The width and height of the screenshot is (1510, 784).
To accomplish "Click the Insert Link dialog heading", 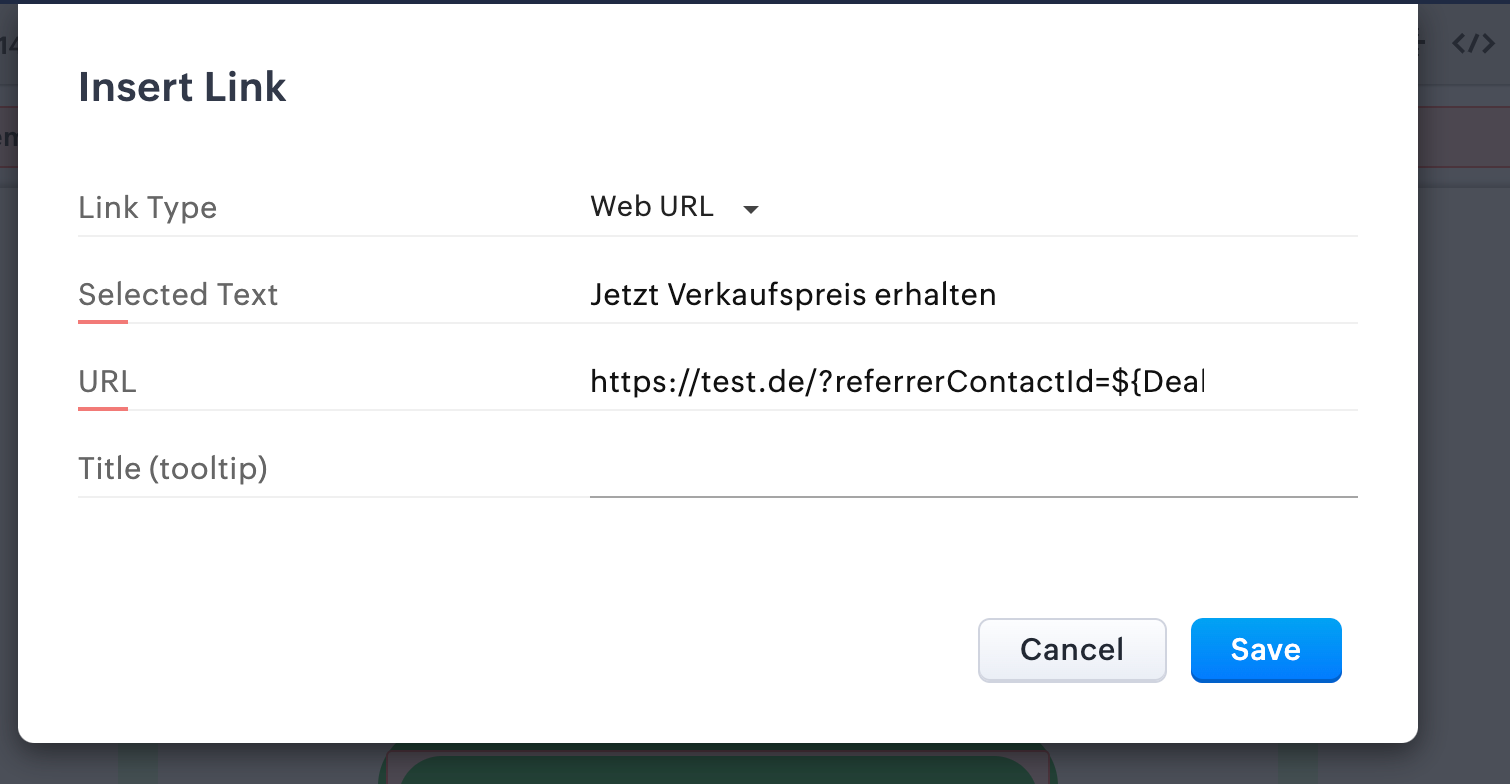I will click(182, 87).
